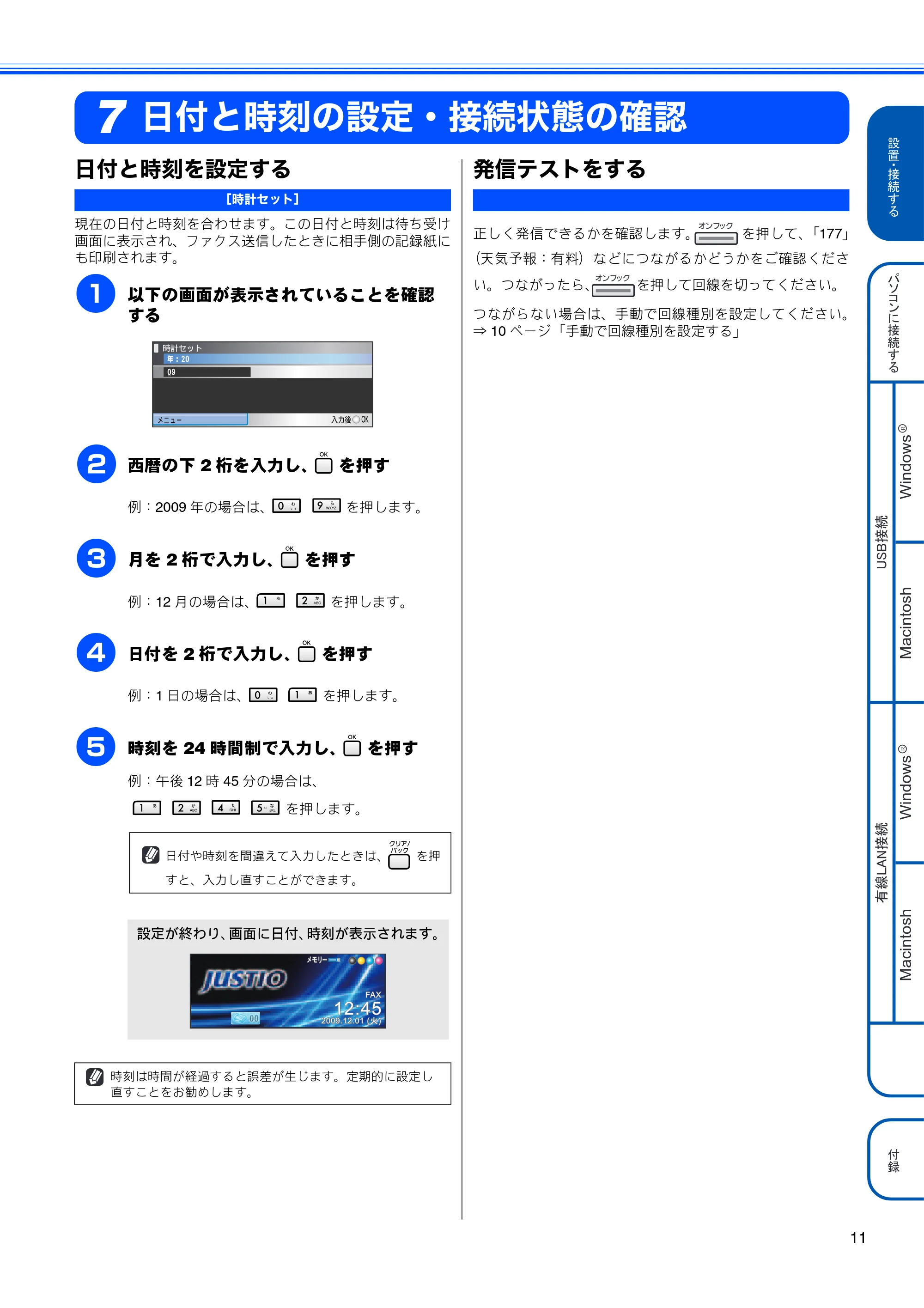
Task: Select the USB接続 side tab label
Action: [881, 542]
